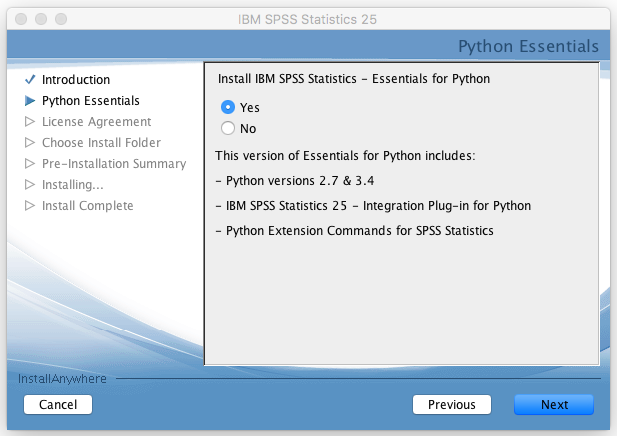Select the Choose Install Folder step label
617x436 pixels.
click(102, 142)
